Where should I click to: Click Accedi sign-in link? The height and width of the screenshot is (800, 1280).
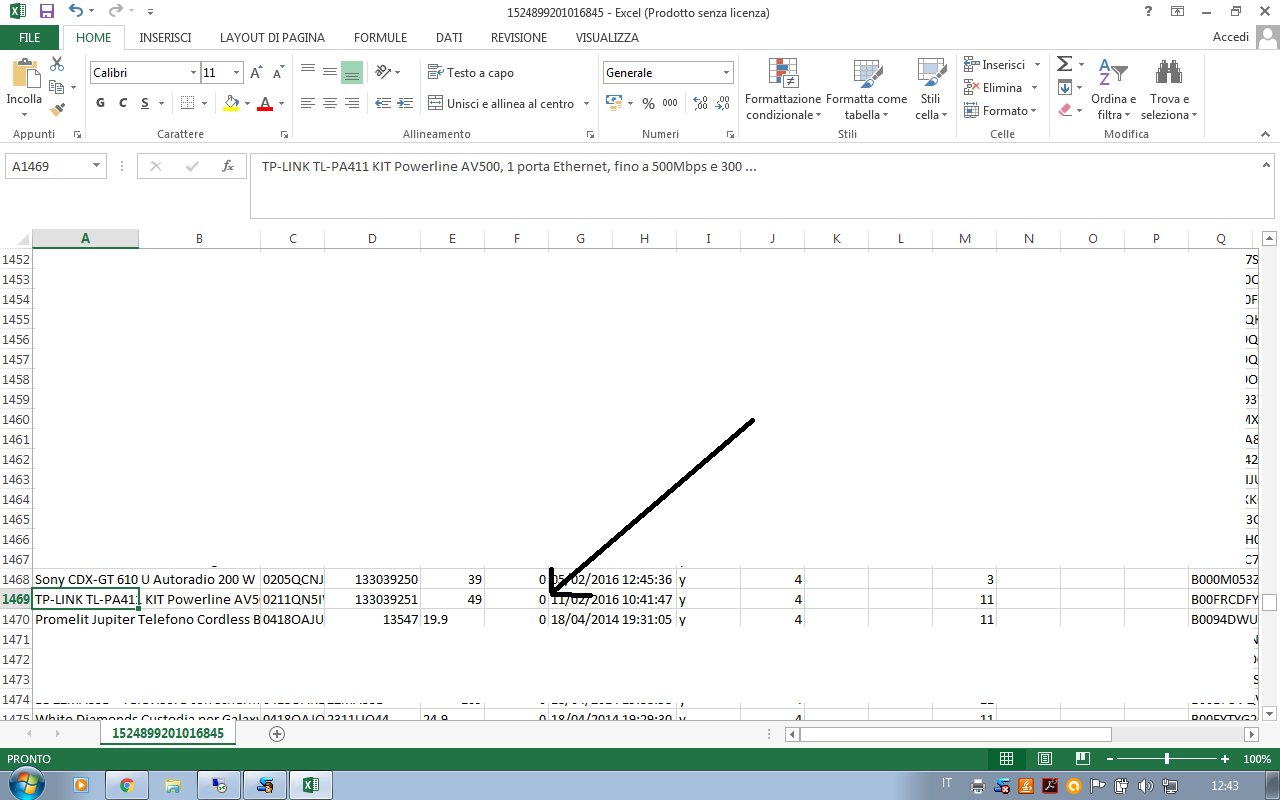click(x=1231, y=37)
